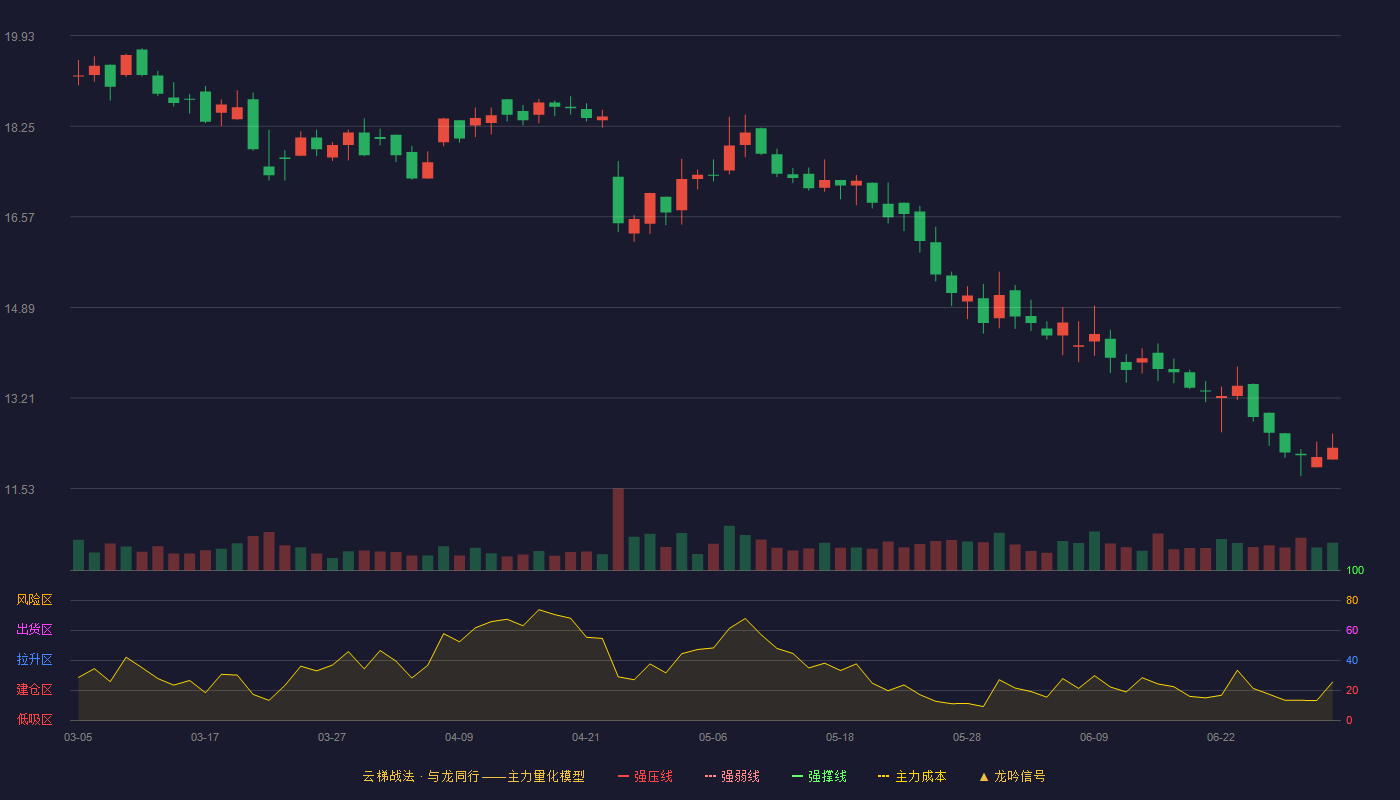Click the 06-22 date axis label
1400x800 pixels.
pos(1221,737)
